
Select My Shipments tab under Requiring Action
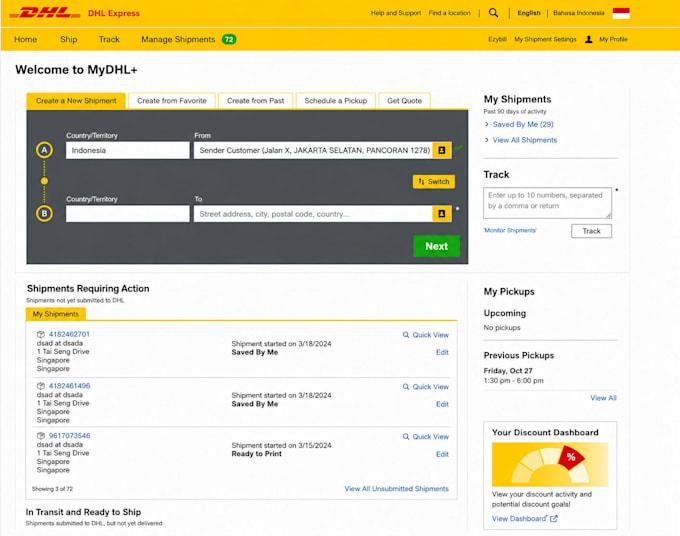pyautogui.click(x=56, y=314)
